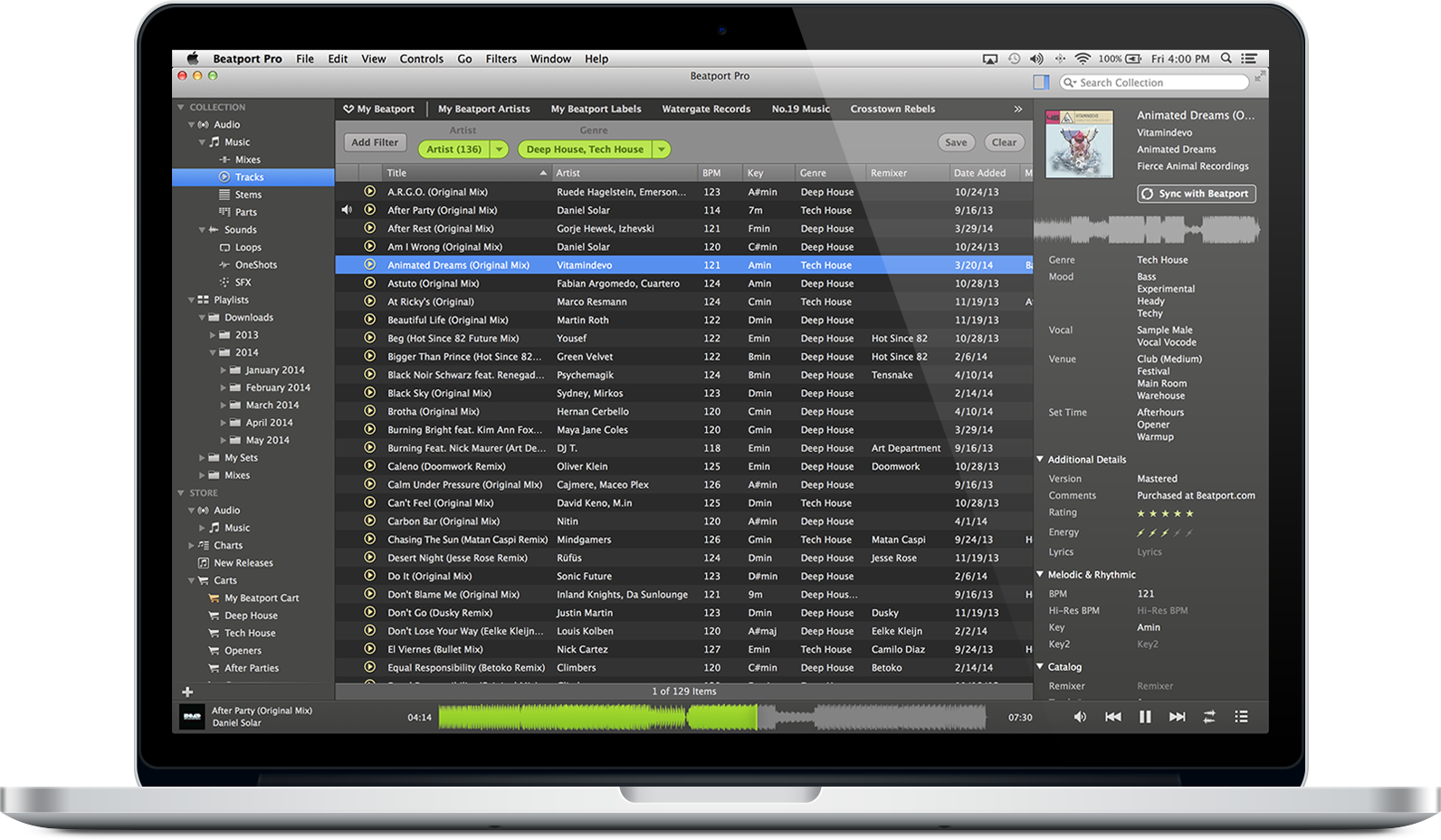The width and height of the screenshot is (1441, 840).
Task: Expand the January 2014 folder
Action: pyautogui.click(x=224, y=370)
